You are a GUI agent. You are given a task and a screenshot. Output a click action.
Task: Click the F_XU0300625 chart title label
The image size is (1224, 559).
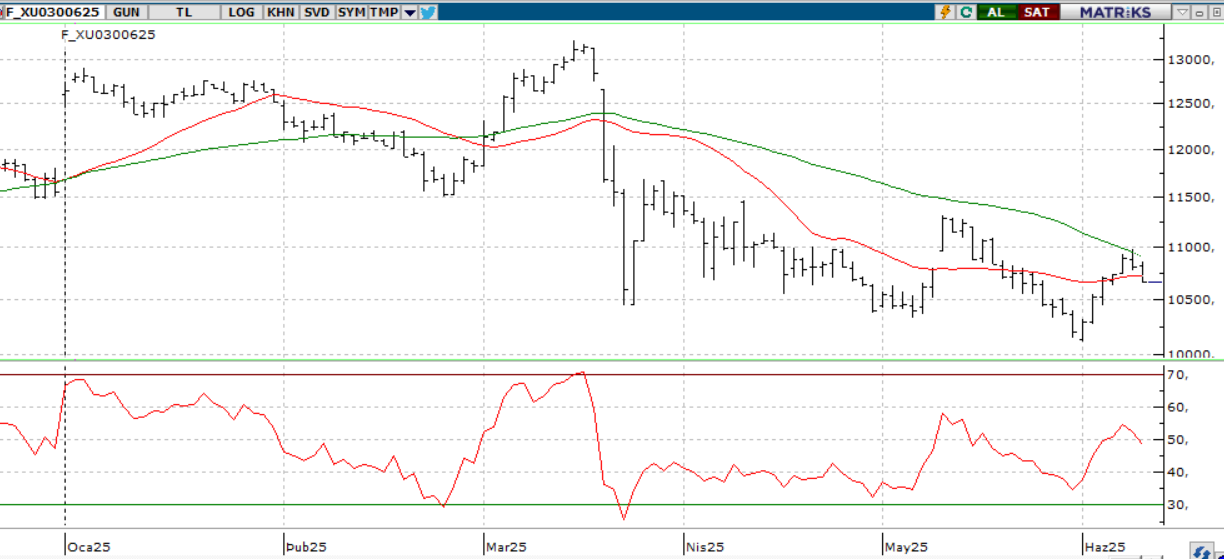108,34
